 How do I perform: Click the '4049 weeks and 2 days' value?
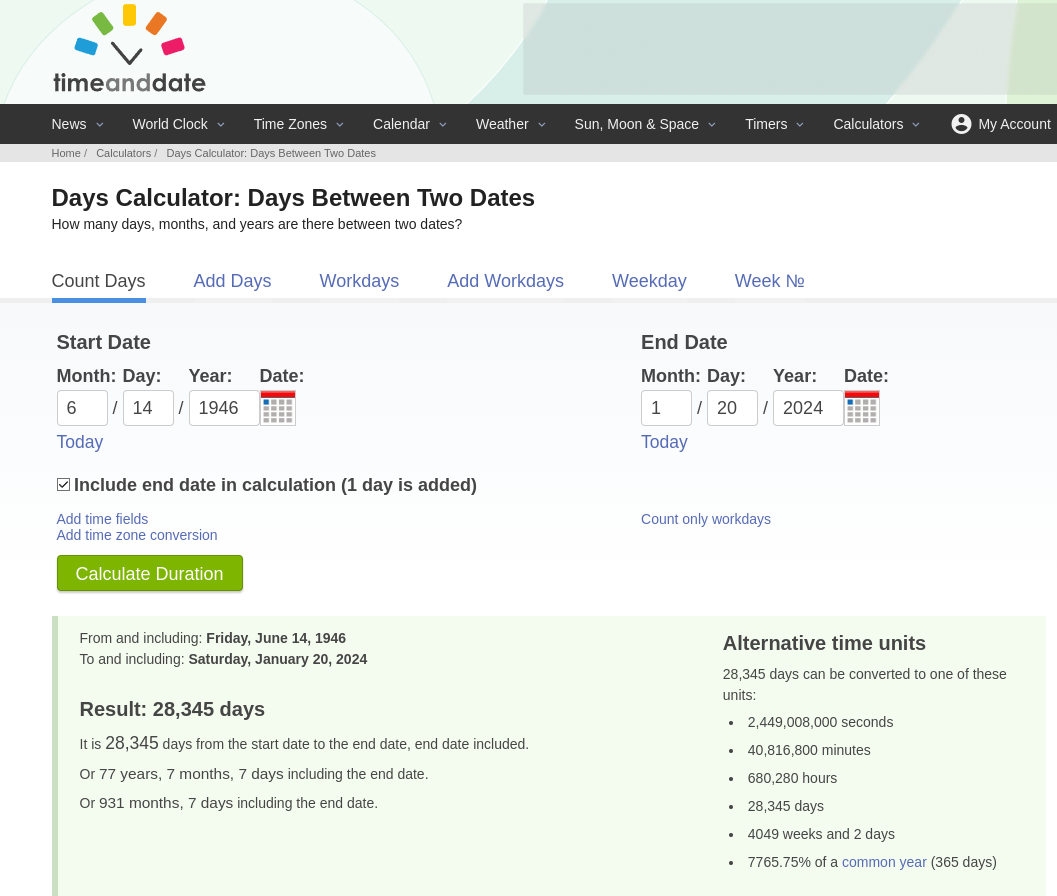[x=821, y=834]
